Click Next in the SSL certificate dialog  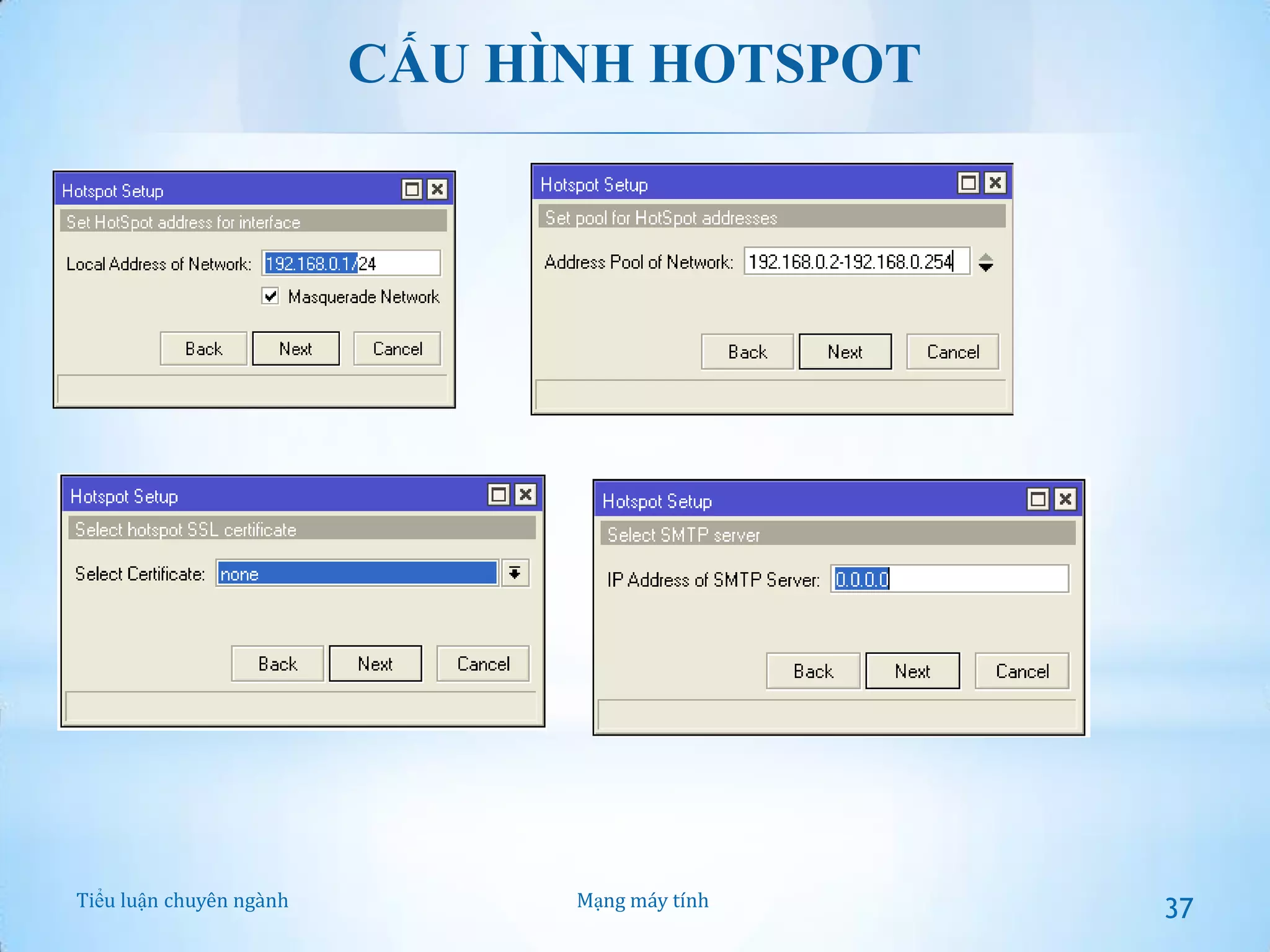click(375, 664)
